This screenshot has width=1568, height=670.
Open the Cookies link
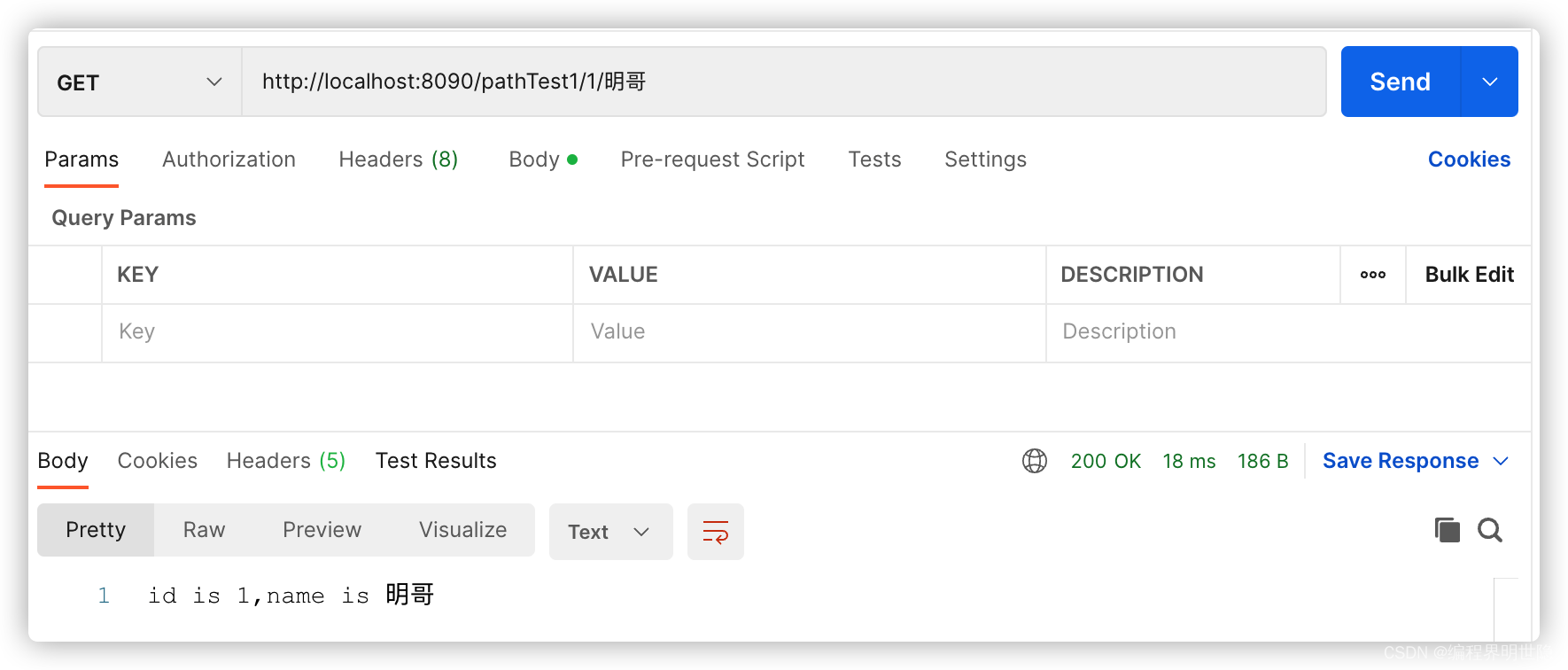[1469, 160]
